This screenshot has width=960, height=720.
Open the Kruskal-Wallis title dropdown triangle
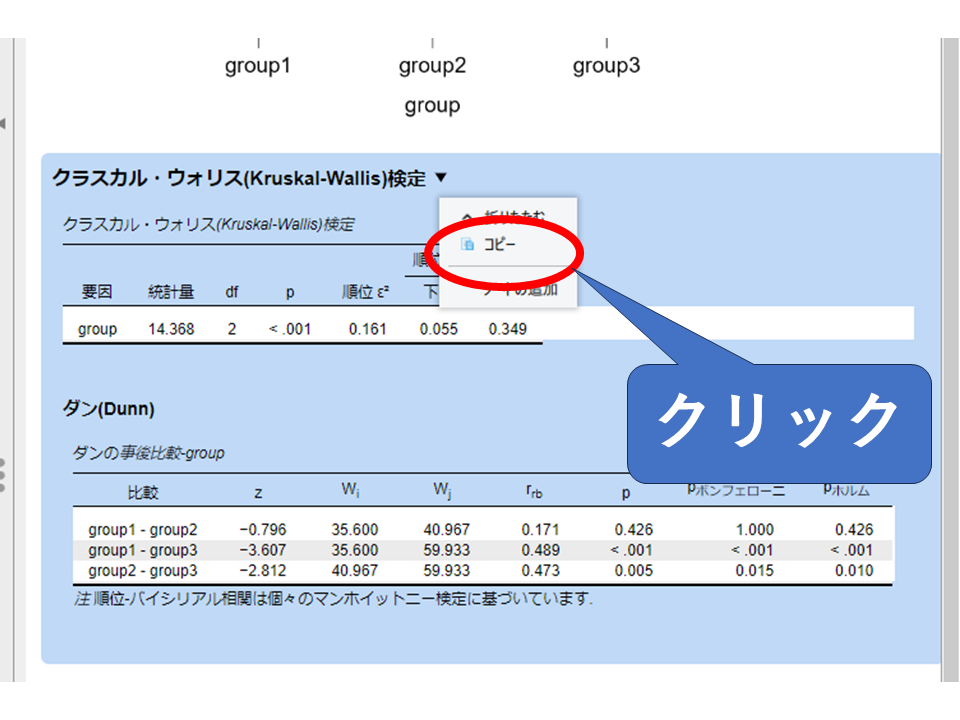tap(441, 179)
